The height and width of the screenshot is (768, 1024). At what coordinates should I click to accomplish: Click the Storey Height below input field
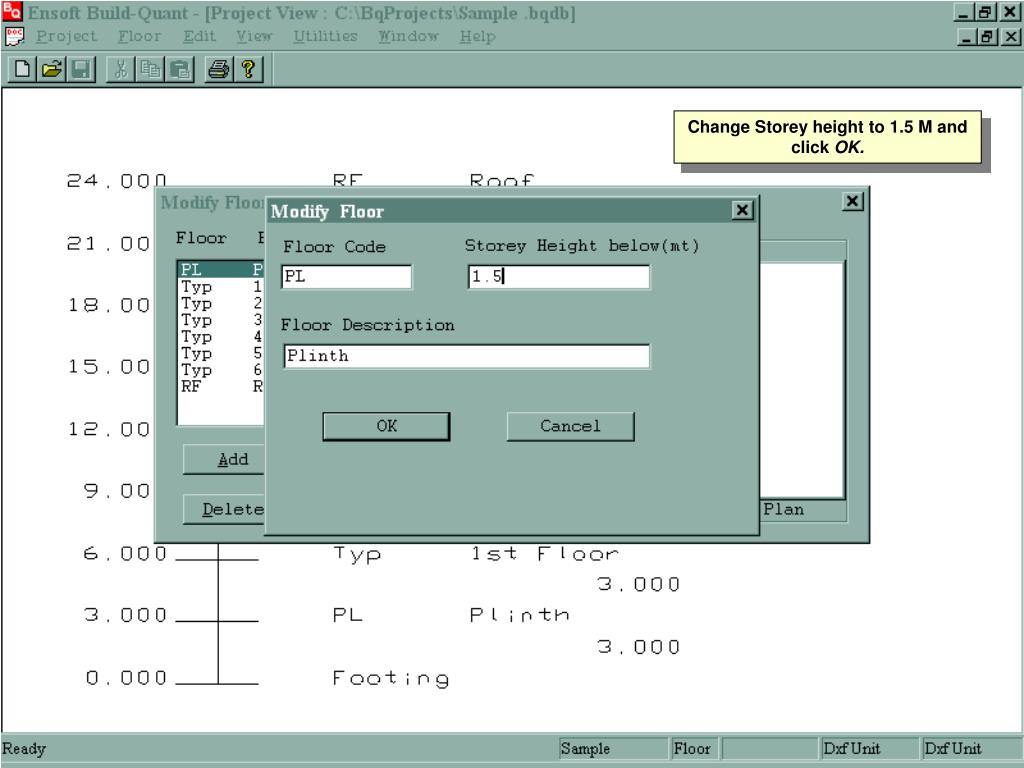pos(558,277)
